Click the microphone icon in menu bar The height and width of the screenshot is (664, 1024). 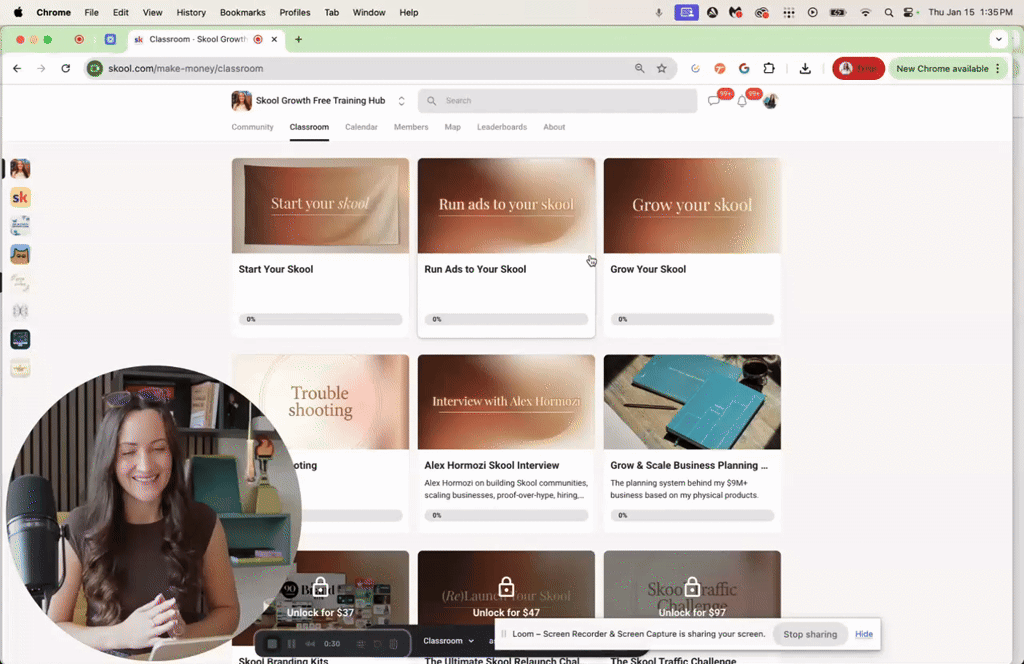658,12
